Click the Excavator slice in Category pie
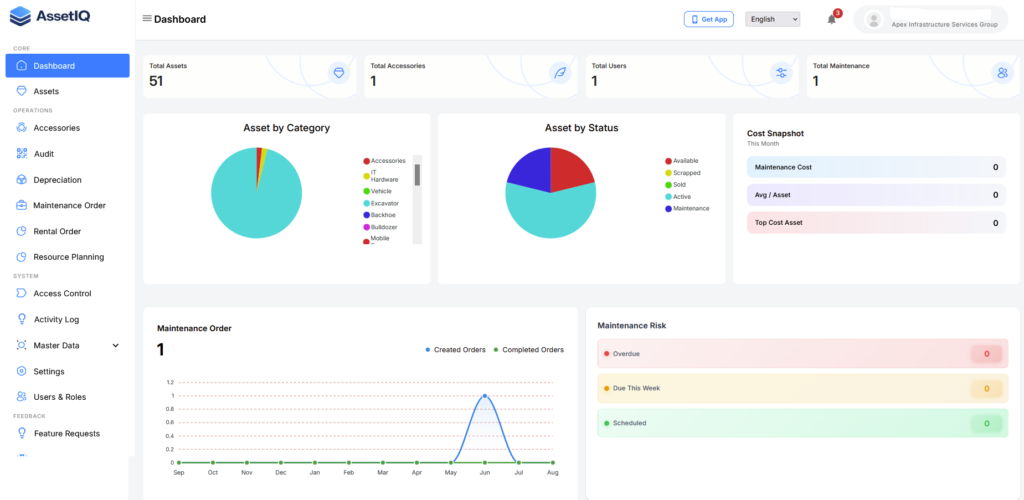The height and width of the screenshot is (500, 1024). (x=255, y=202)
